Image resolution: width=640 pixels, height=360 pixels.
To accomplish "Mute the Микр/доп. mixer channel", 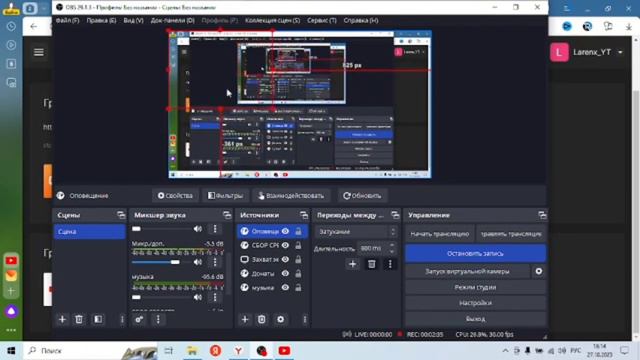I will (198, 262).
